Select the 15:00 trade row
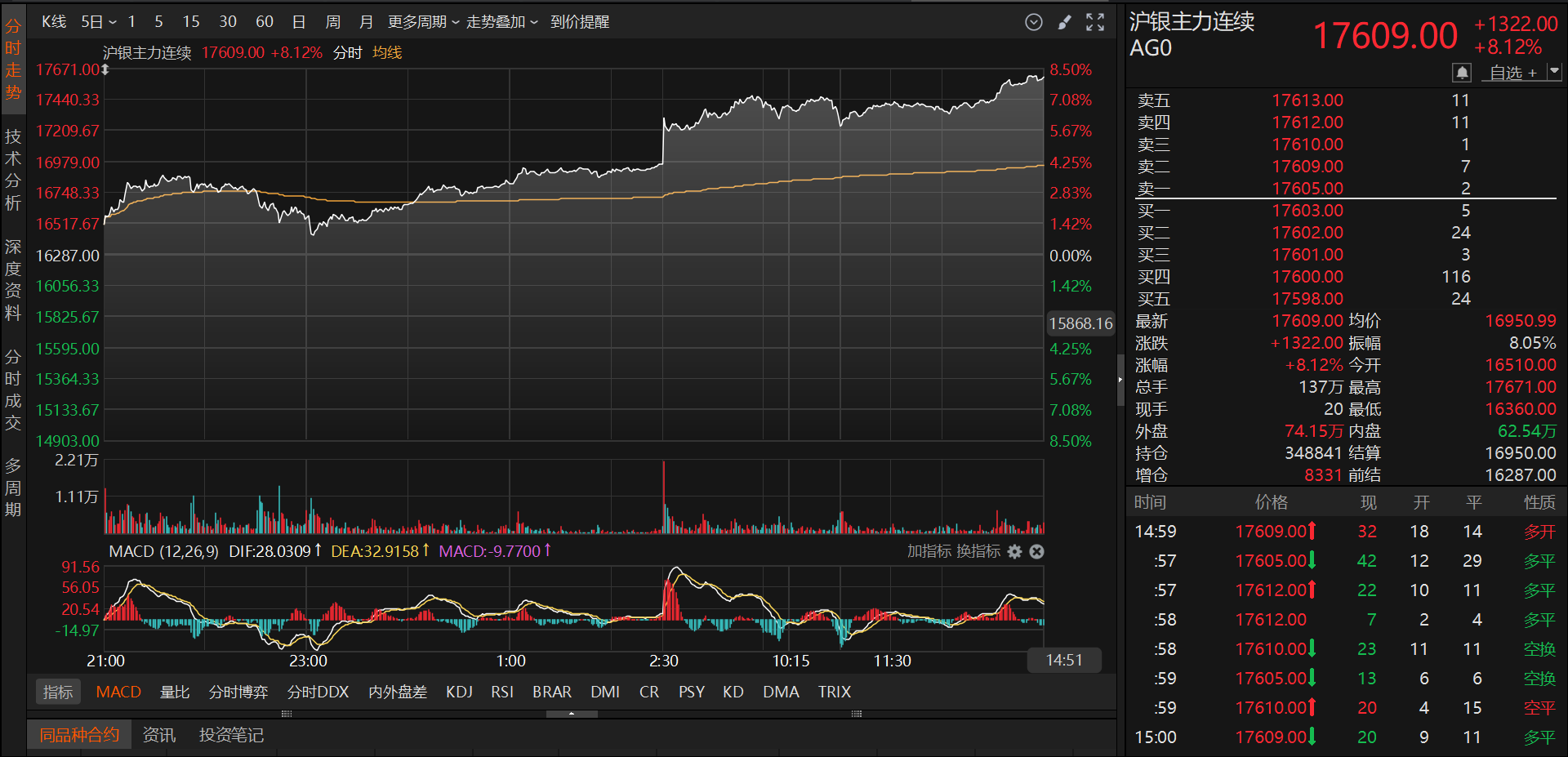Image resolution: width=1568 pixels, height=757 pixels. coord(1345,737)
